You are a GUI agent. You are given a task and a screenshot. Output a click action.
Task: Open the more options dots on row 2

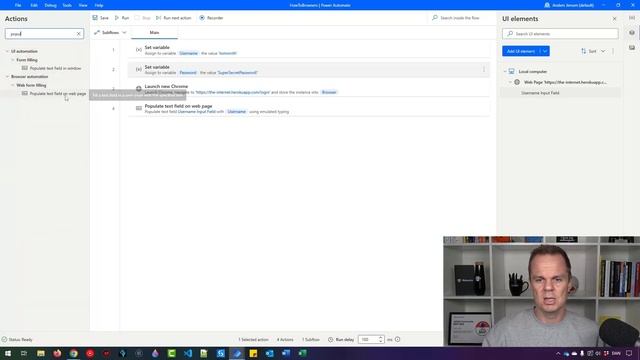(x=484, y=69)
